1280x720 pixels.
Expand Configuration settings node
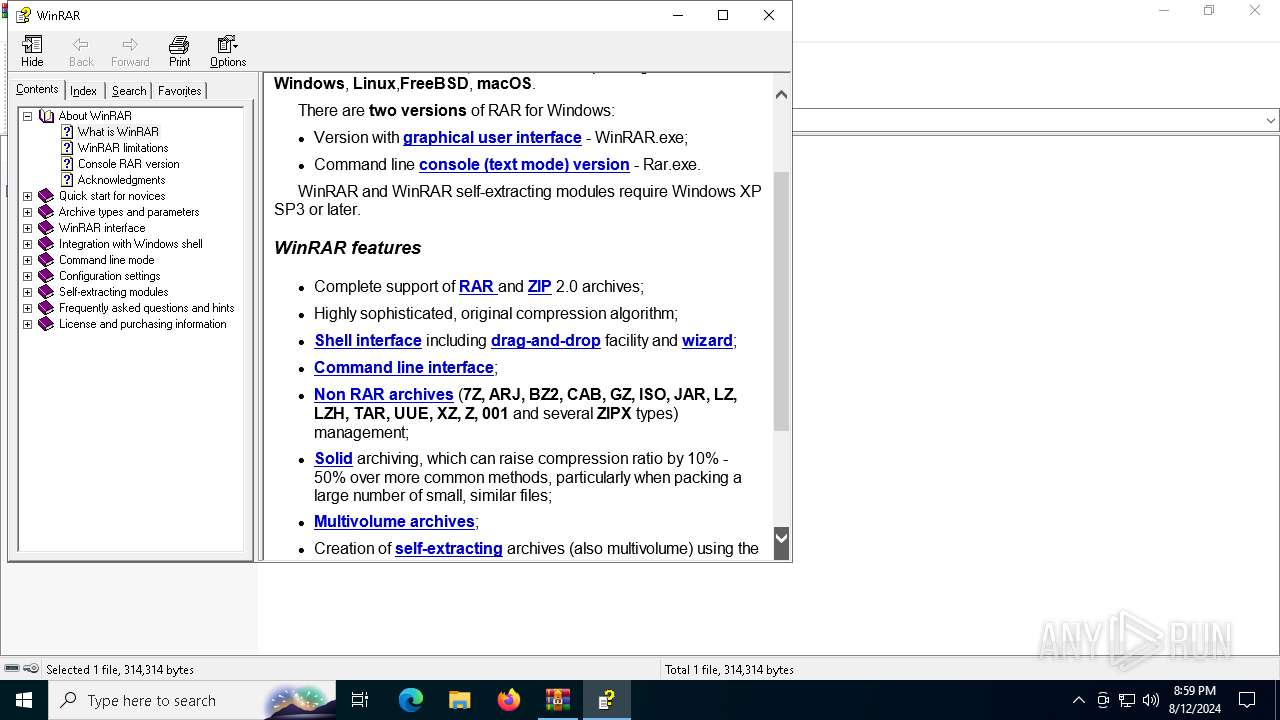(28, 276)
